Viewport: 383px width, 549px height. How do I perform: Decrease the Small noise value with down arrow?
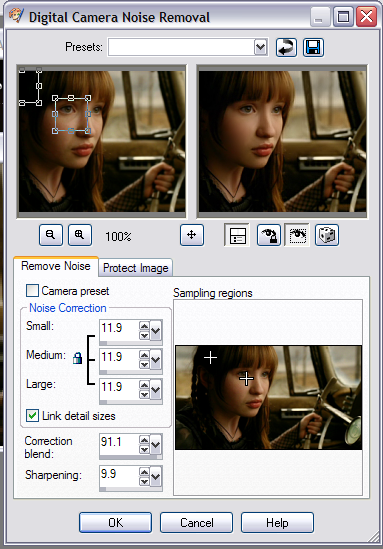[144, 335]
